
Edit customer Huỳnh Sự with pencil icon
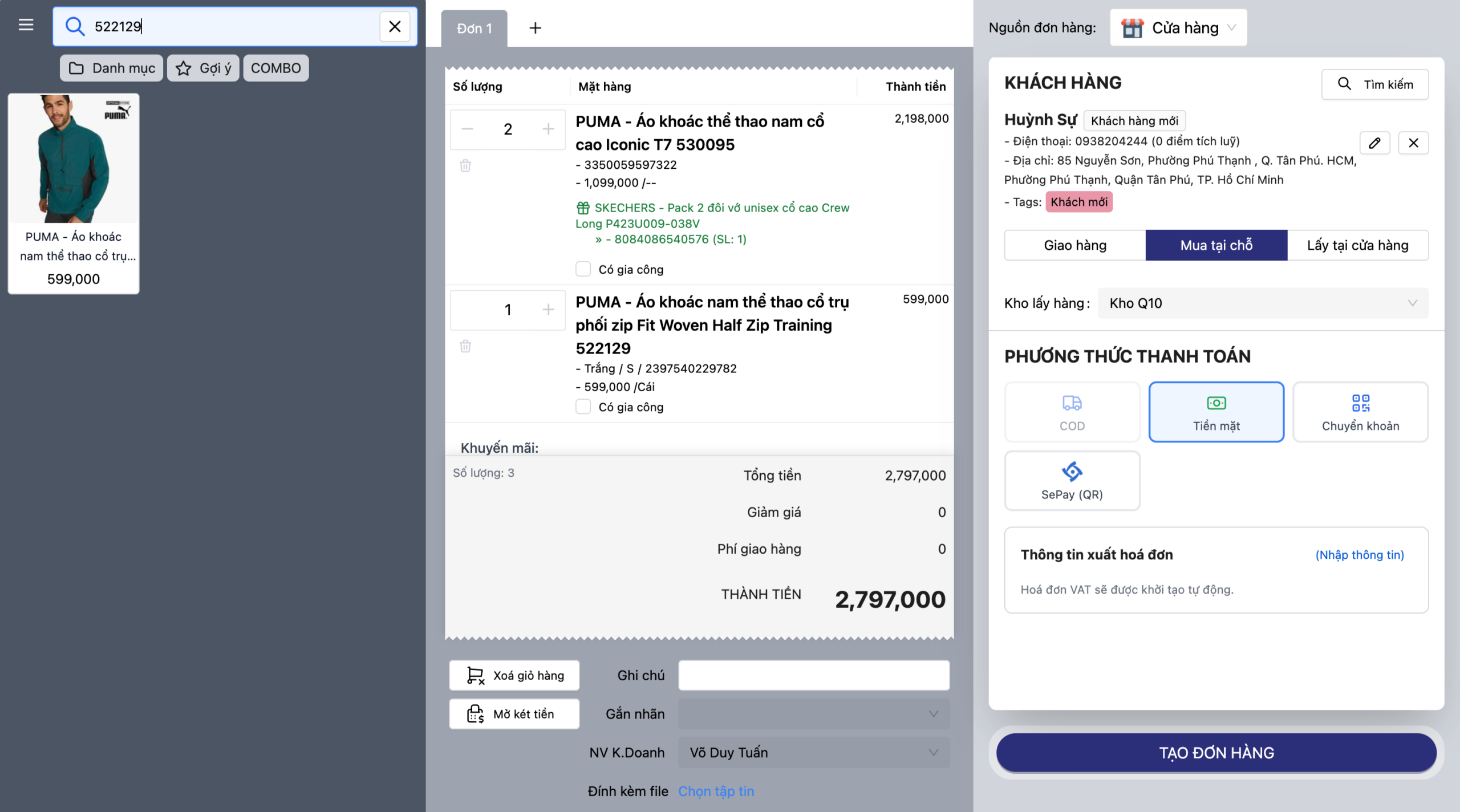(x=1374, y=143)
